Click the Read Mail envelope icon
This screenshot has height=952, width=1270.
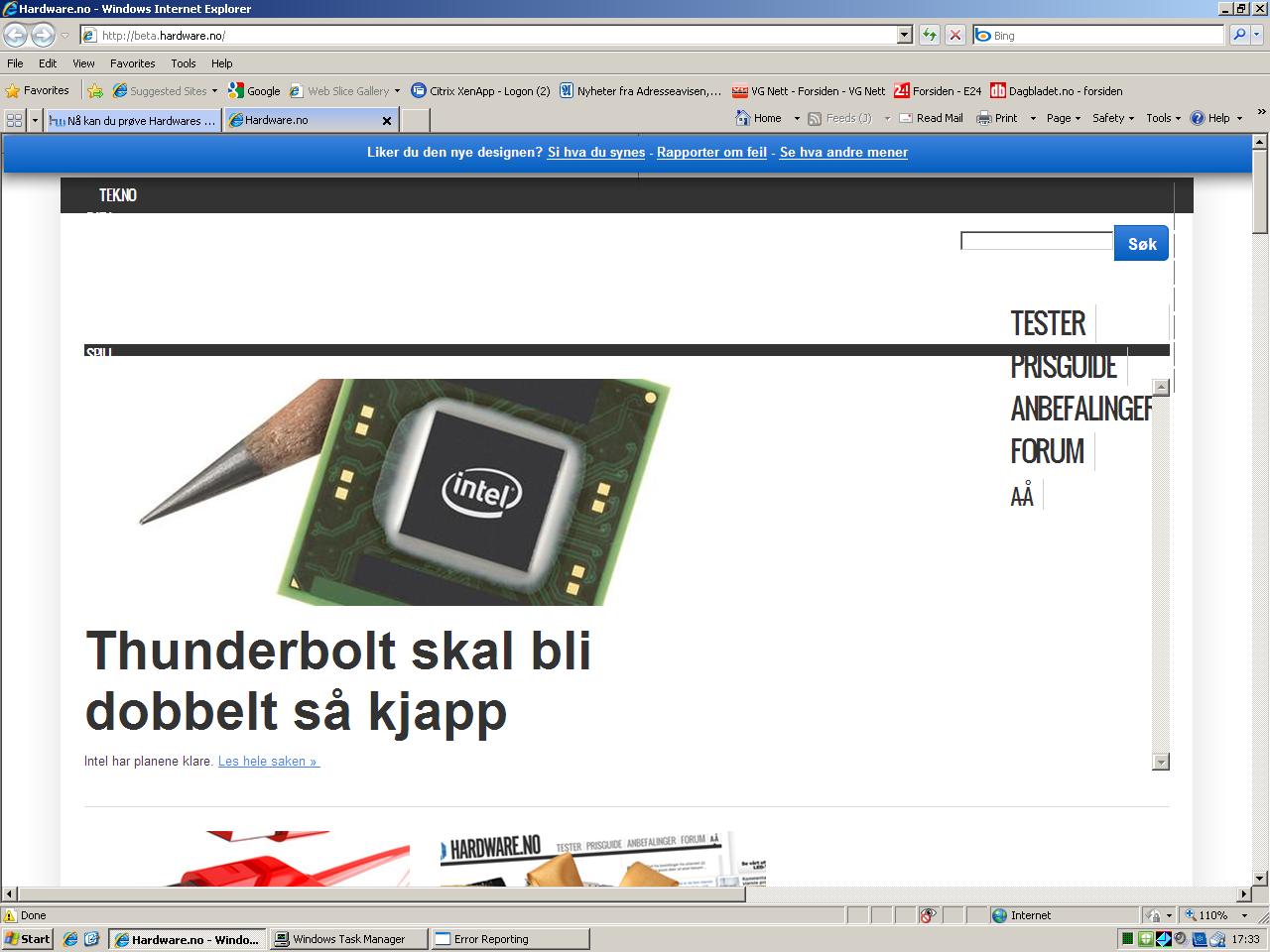[x=906, y=118]
